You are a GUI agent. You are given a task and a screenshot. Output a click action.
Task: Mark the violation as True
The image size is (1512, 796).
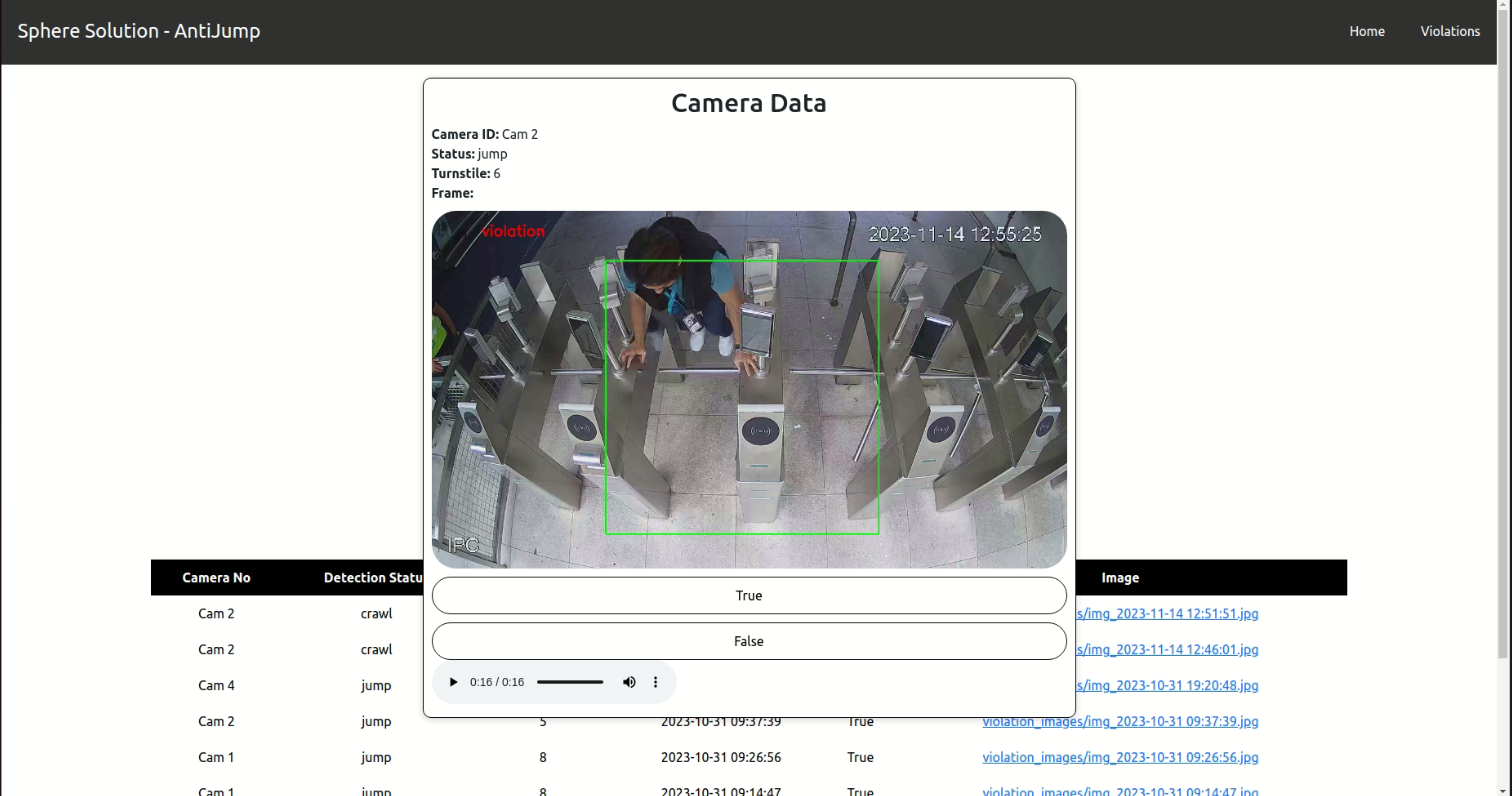[749, 595]
